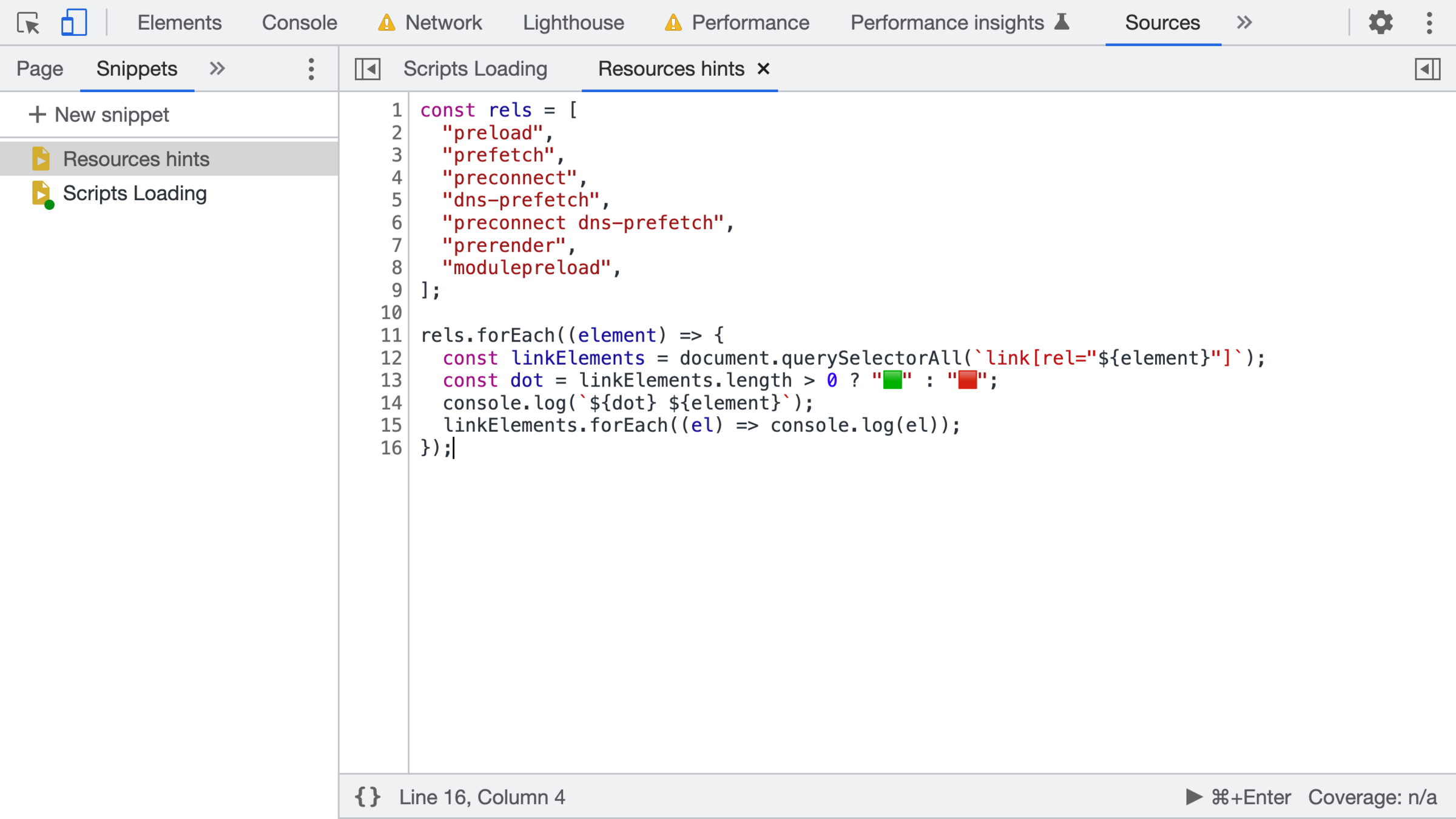
Task: Click the green square emoji in code
Action: (x=892, y=380)
